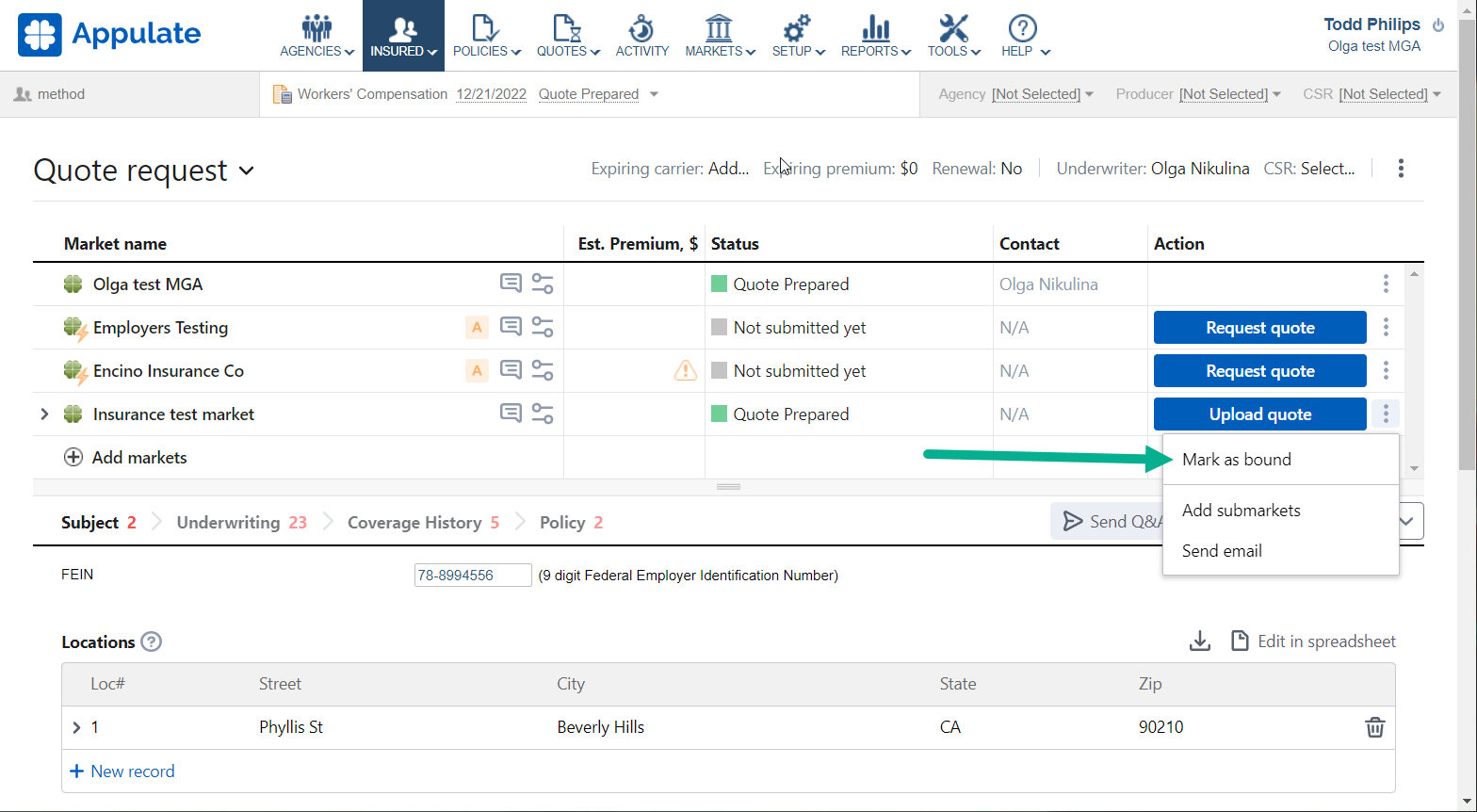Screen dimensions: 1477x812
Task: Open kebab menu for Olga test MGA row
Action: coord(1385,284)
